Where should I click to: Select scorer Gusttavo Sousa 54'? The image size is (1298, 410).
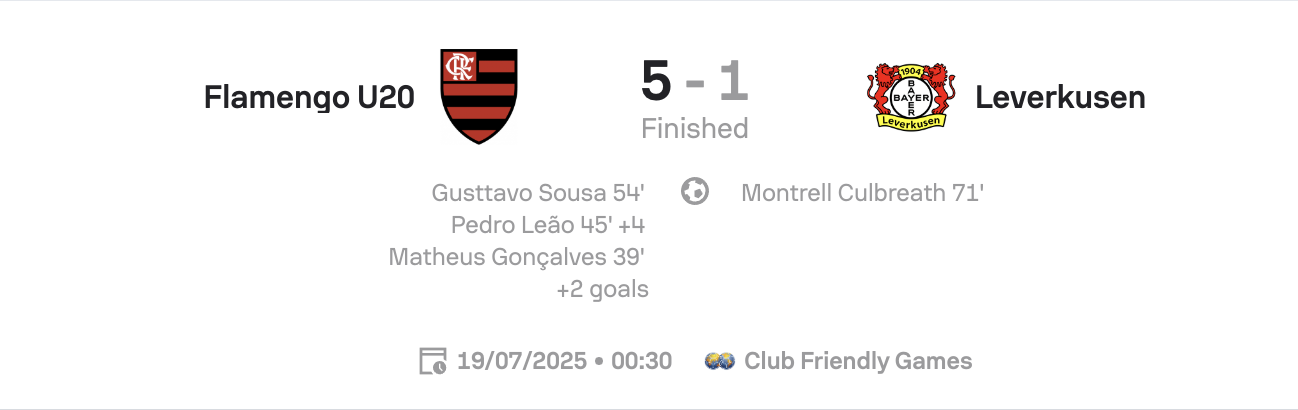(538, 193)
